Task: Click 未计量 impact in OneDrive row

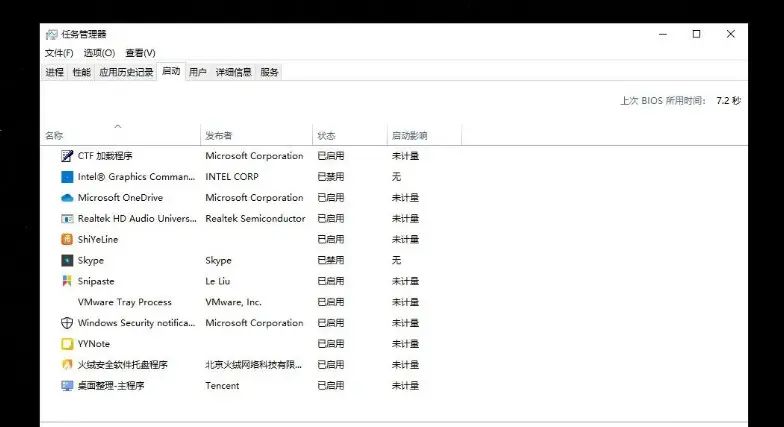Action: (405, 198)
